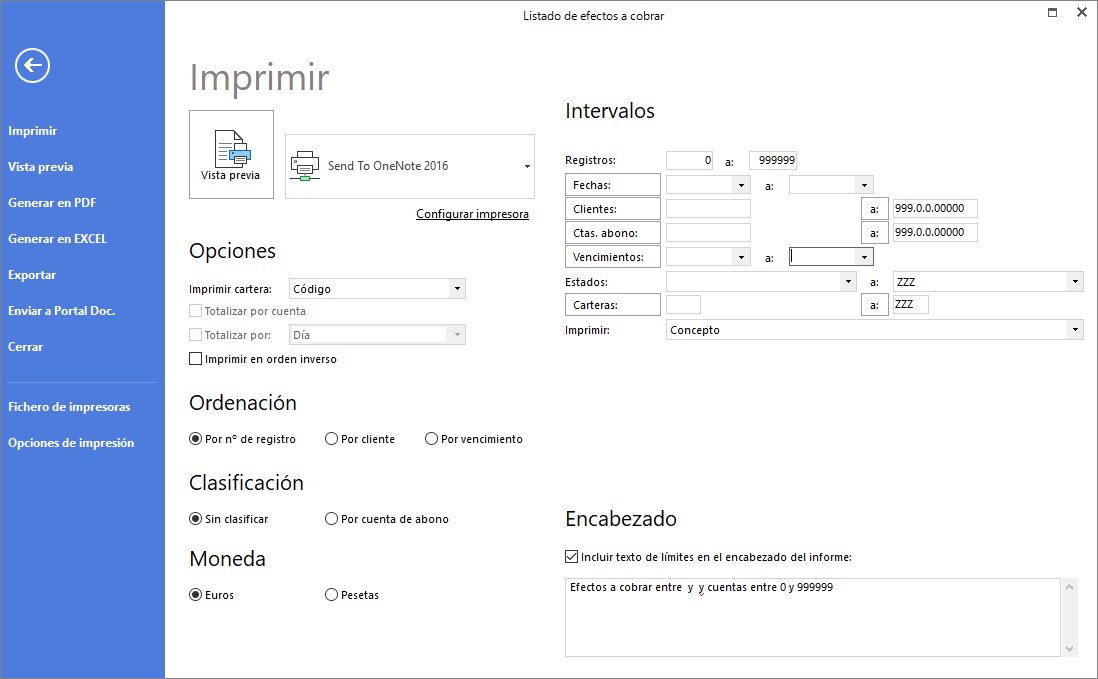
Task: Close the Listado de efectos a cobrar window
Action: click(x=1081, y=13)
